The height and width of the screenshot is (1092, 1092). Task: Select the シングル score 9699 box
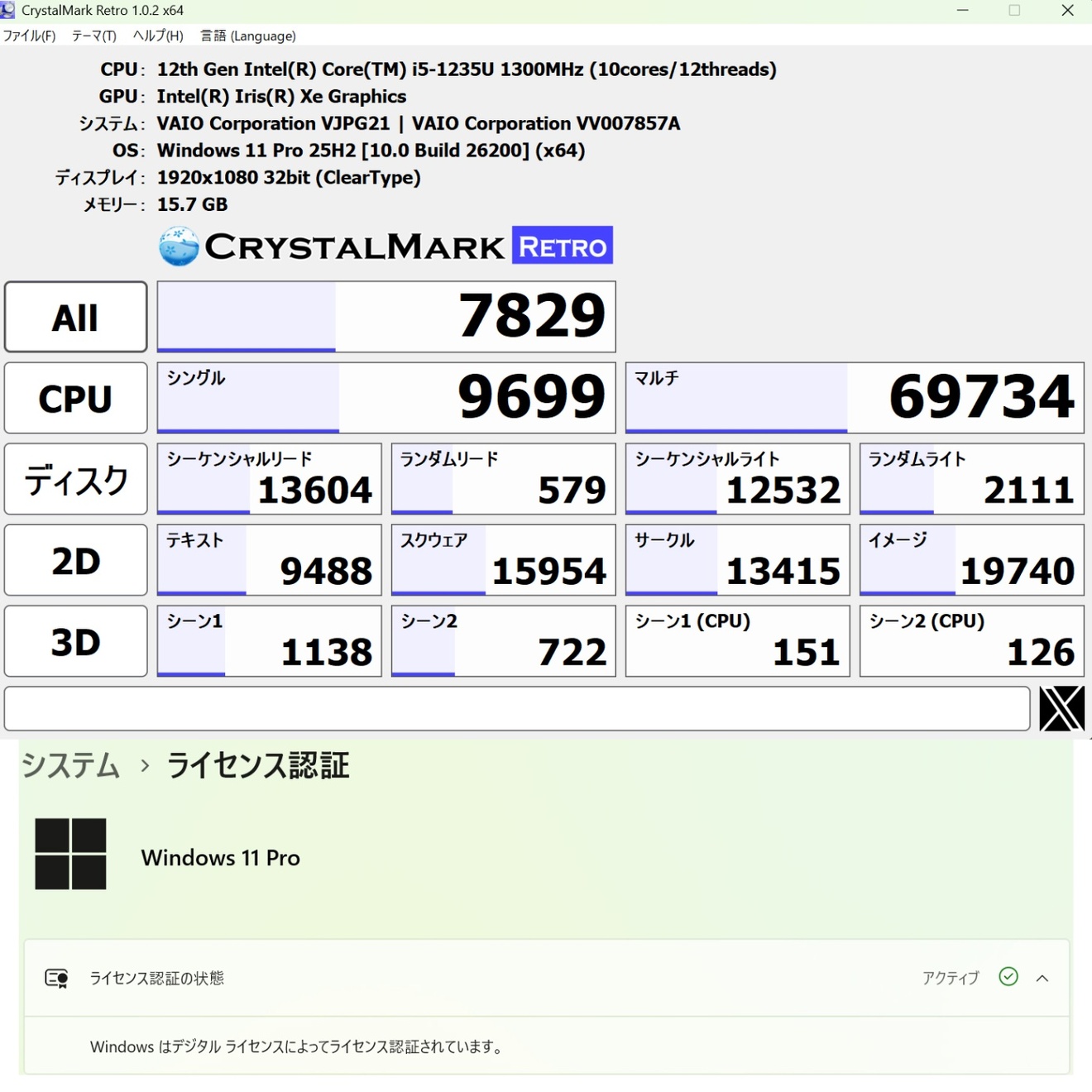[x=386, y=398]
